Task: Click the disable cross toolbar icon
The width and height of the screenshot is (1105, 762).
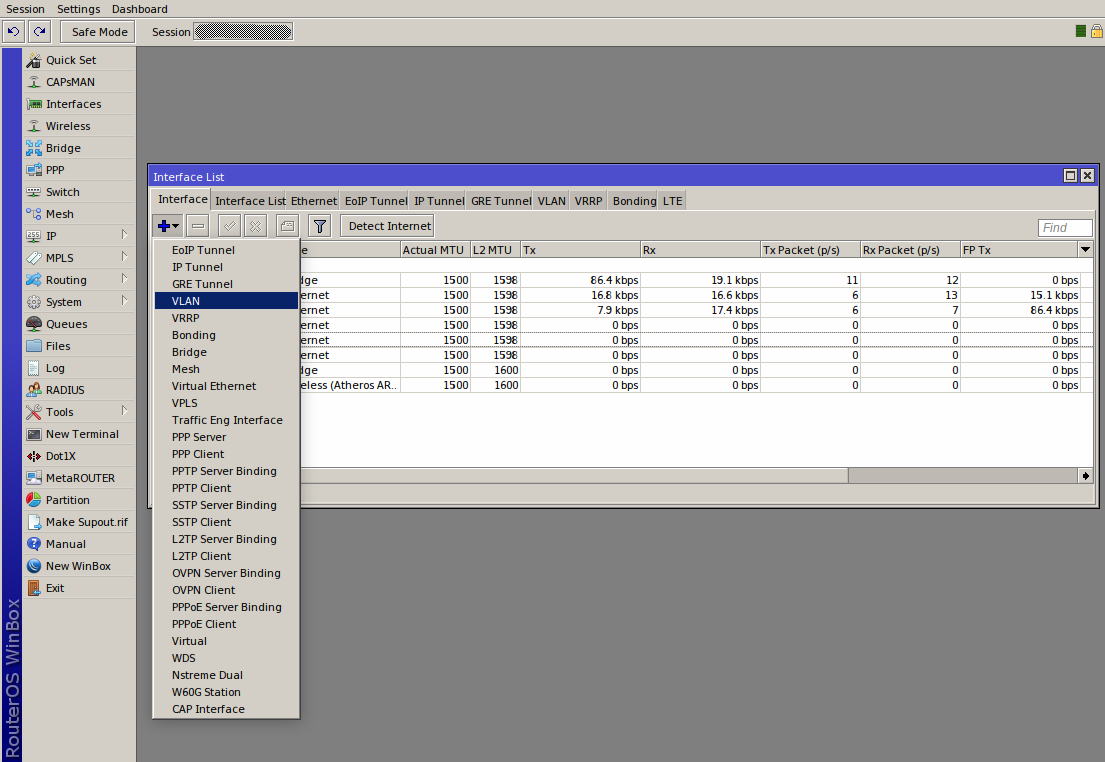Action: [x=257, y=226]
